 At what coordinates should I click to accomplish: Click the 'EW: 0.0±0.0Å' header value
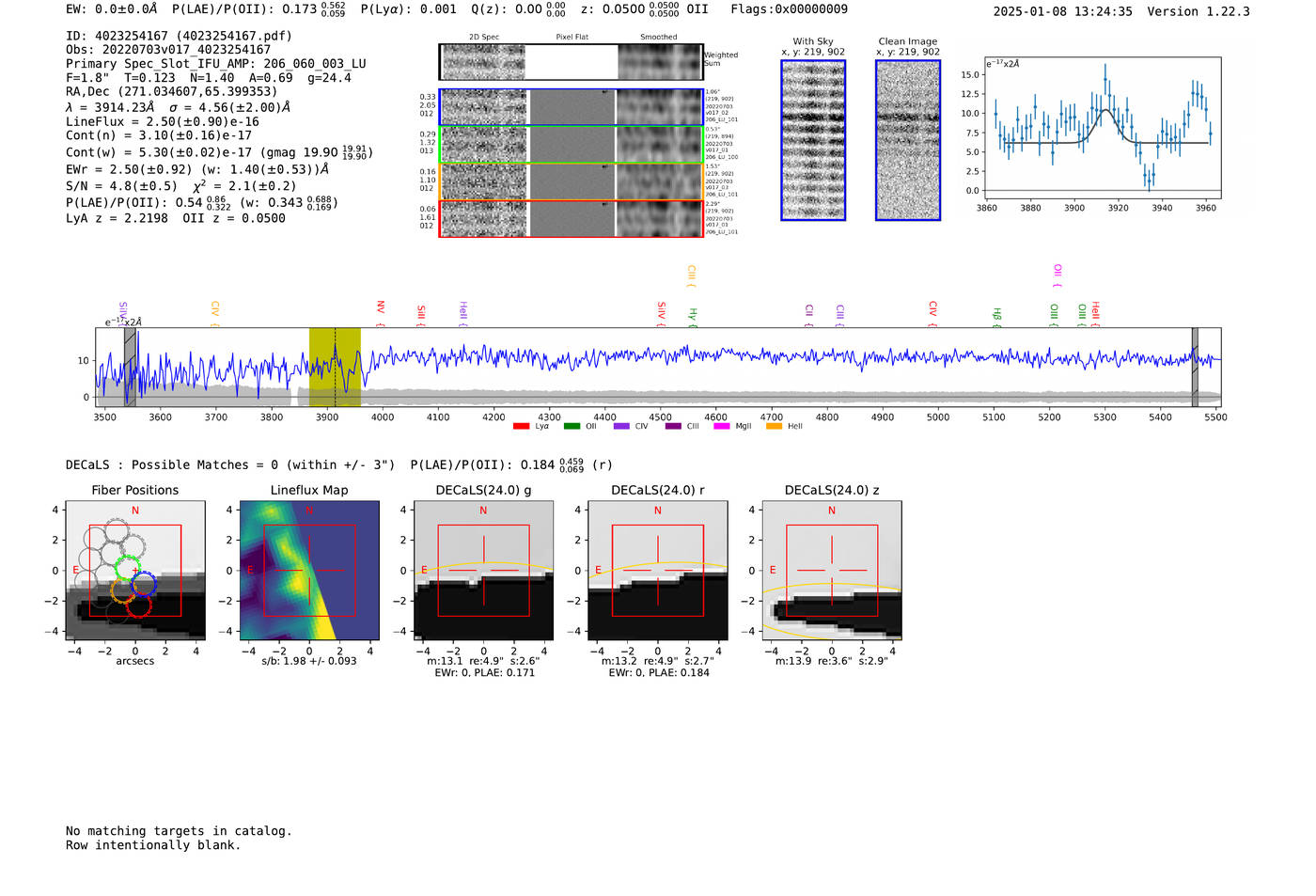pos(112,9)
